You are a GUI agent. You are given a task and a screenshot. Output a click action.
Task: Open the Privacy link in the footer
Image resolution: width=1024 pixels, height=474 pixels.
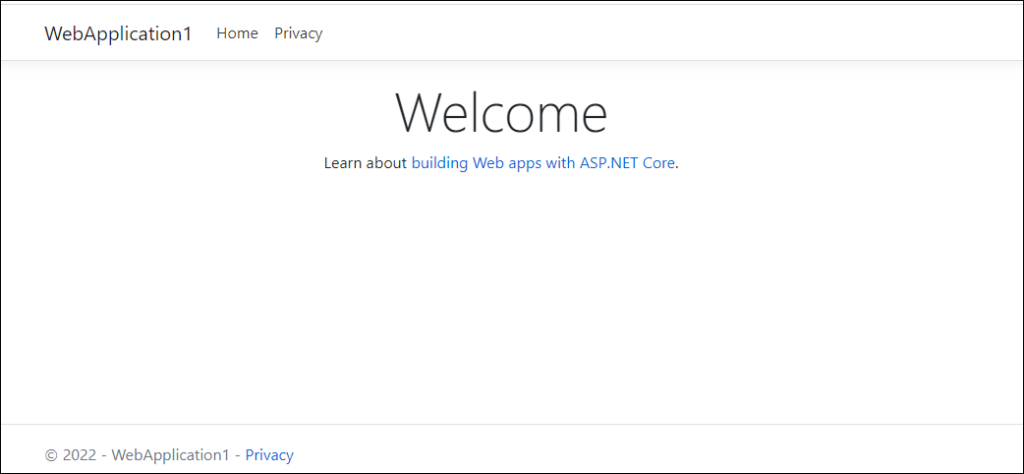(x=269, y=455)
